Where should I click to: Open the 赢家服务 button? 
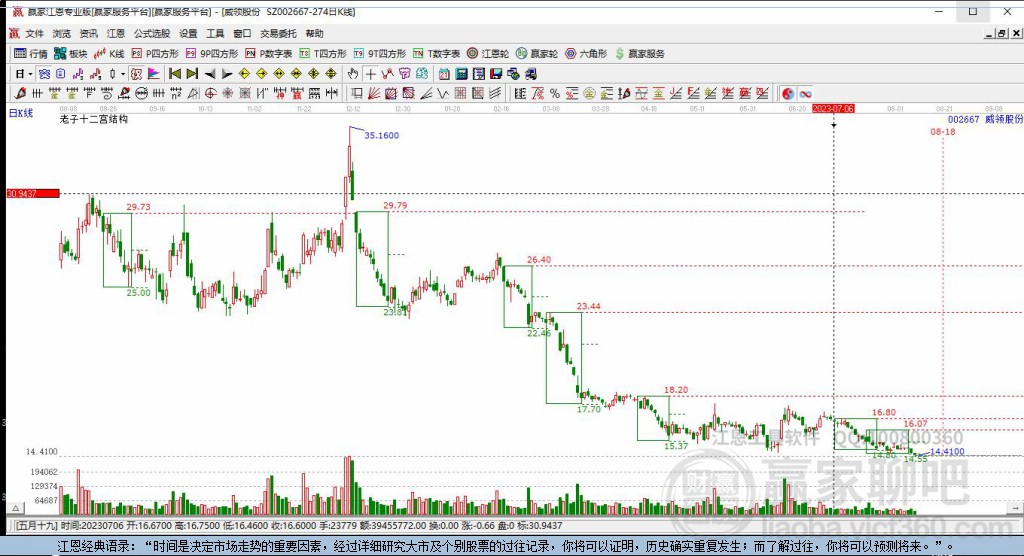[x=640, y=54]
